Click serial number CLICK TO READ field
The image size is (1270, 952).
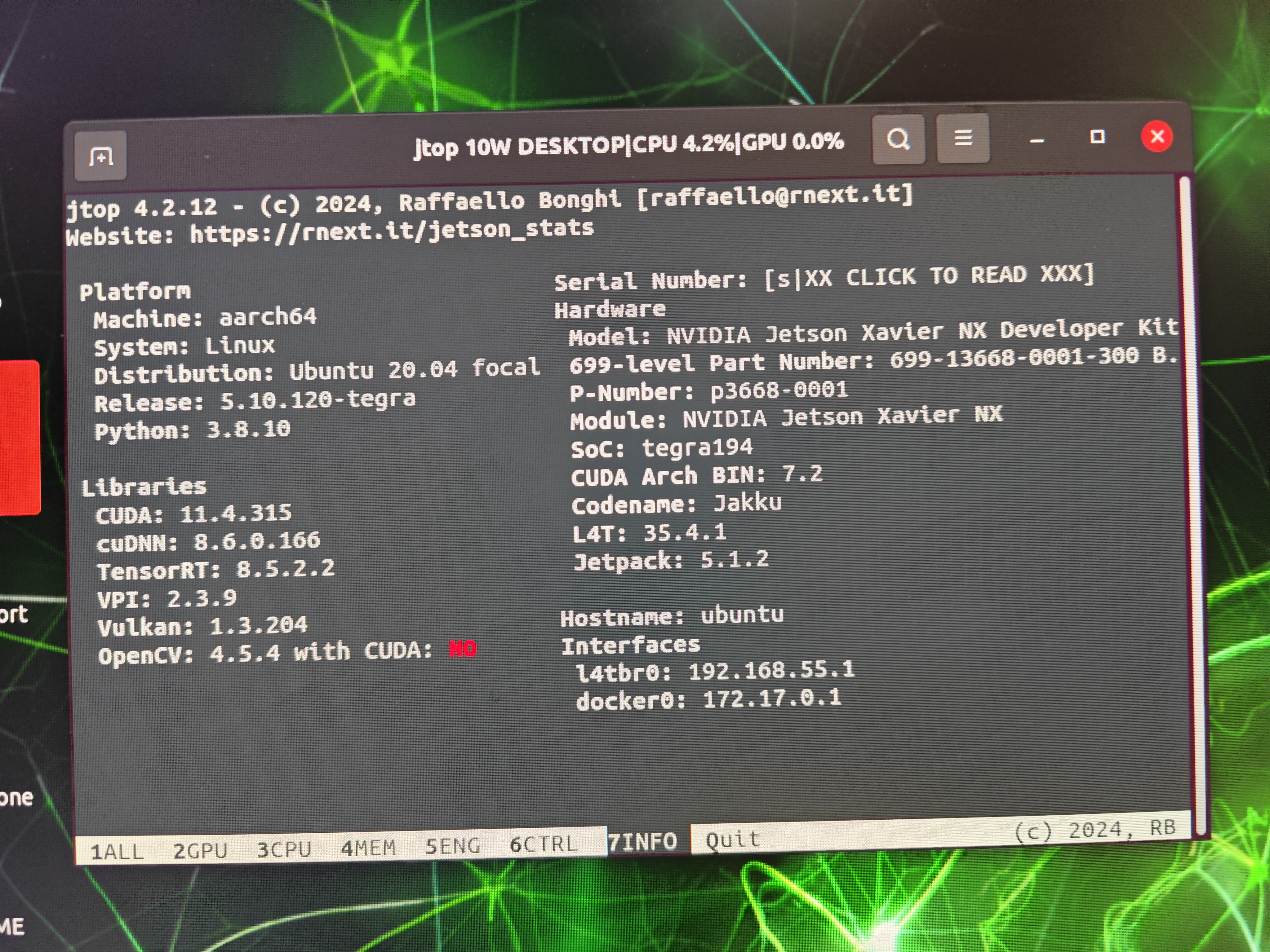[x=929, y=277]
